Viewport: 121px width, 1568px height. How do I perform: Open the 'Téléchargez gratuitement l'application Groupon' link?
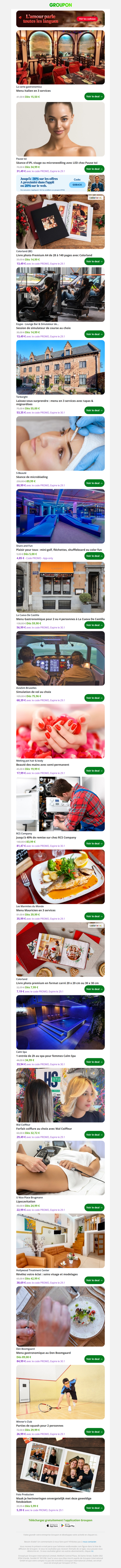(x=60, y=1519)
